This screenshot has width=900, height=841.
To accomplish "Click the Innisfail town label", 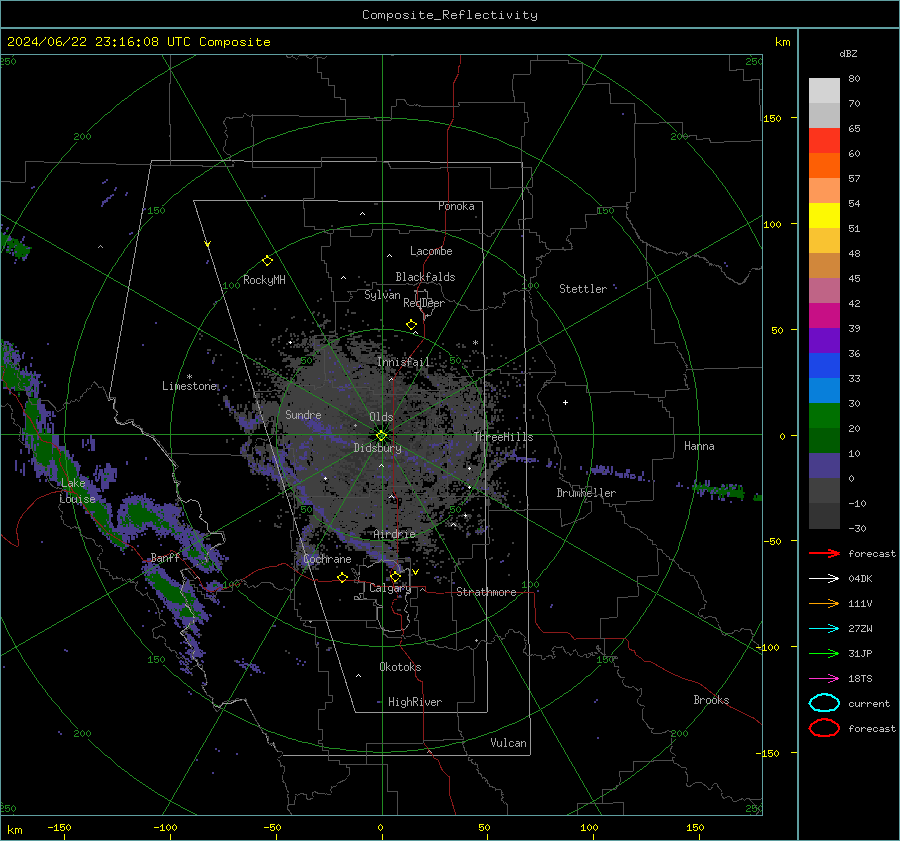I will [404, 362].
